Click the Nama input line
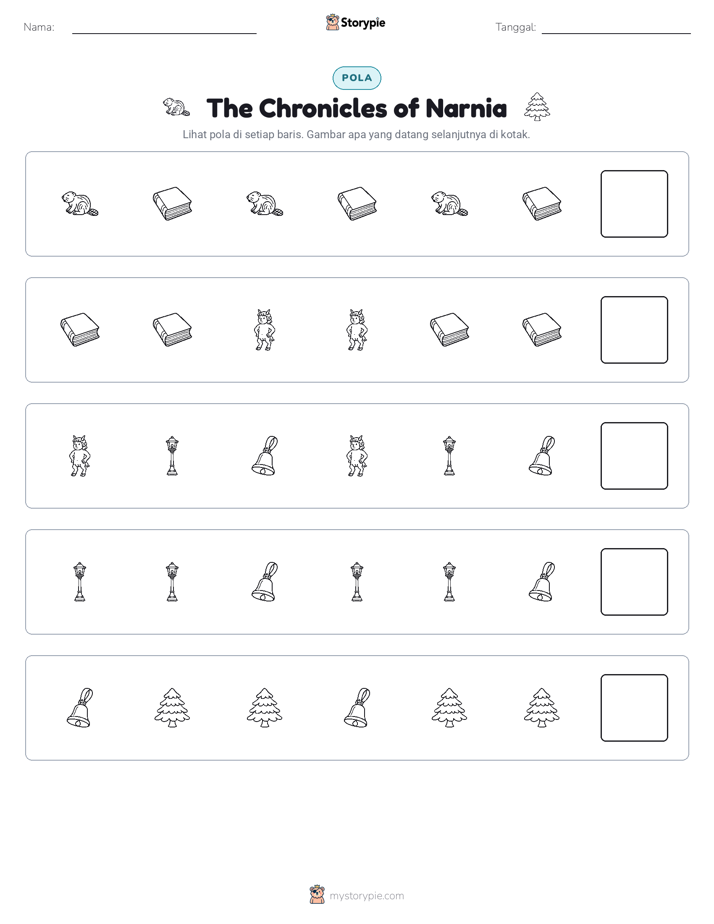Image resolution: width=714 pixels, height=924 pixels. click(x=164, y=28)
